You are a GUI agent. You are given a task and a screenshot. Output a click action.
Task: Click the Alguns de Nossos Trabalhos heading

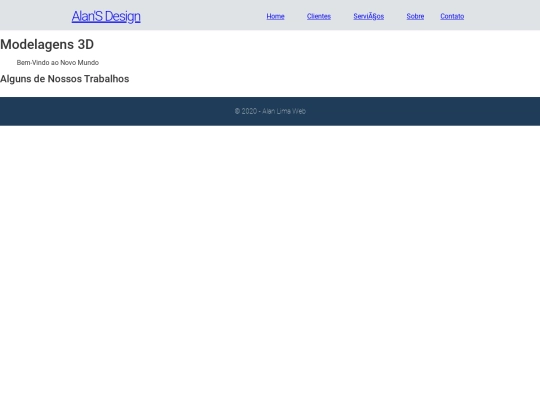click(x=65, y=79)
